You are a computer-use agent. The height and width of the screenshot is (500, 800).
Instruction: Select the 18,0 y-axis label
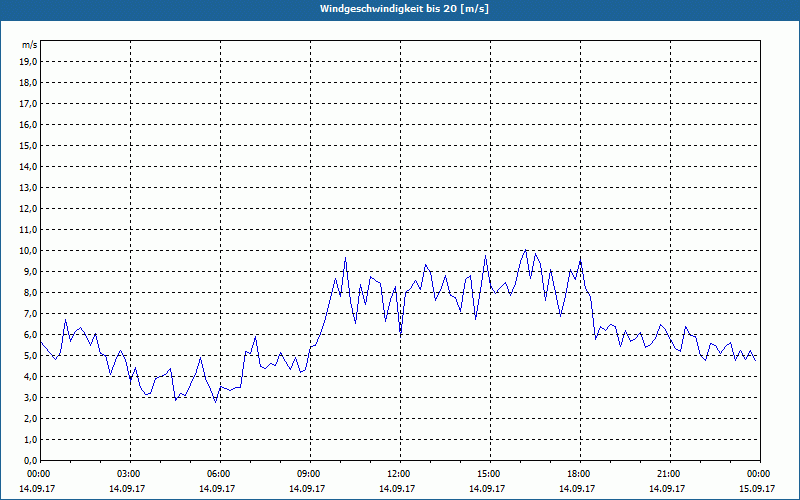coord(28,83)
